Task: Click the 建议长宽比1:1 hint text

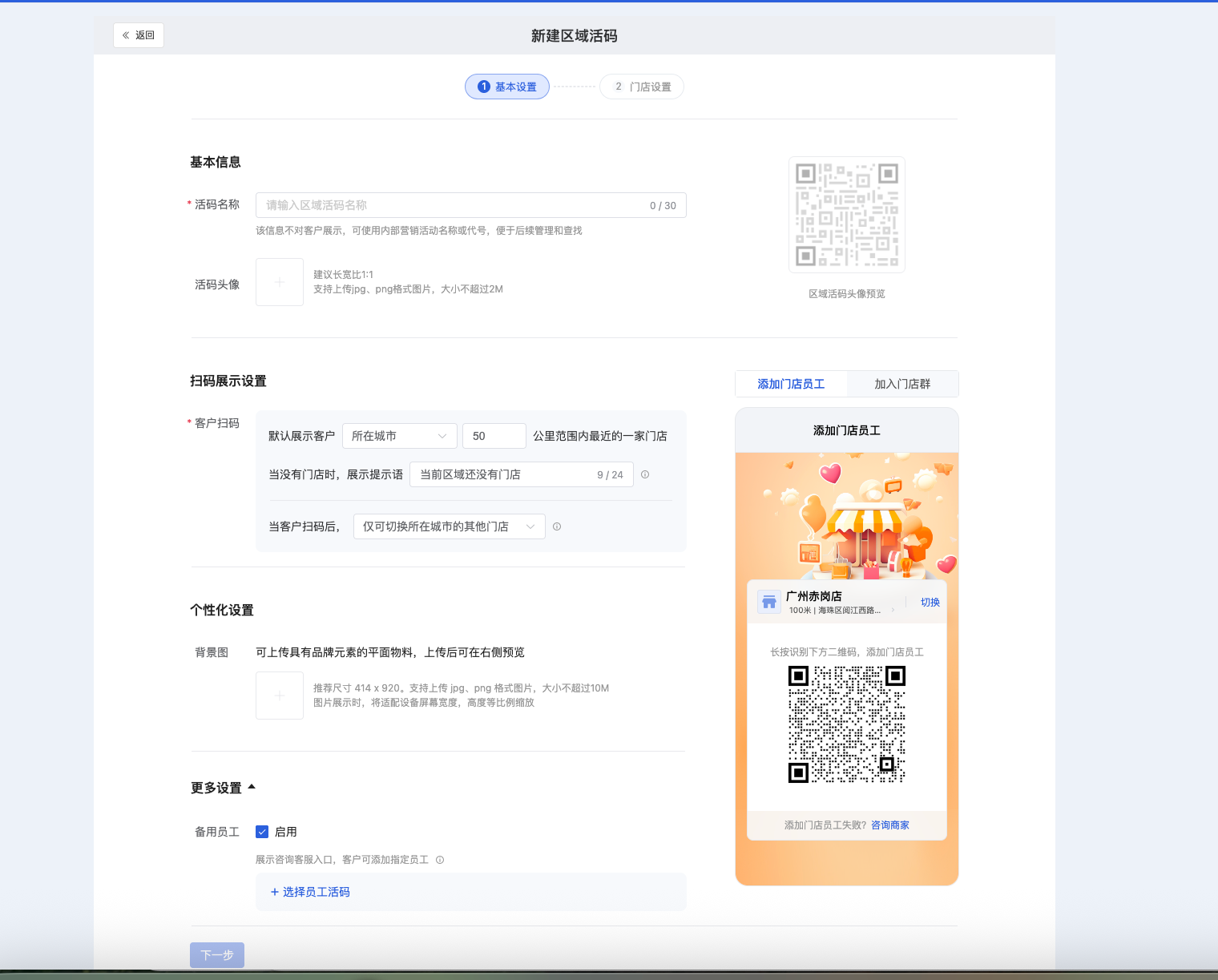Action: pyautogui.click(x=343, y=275)
